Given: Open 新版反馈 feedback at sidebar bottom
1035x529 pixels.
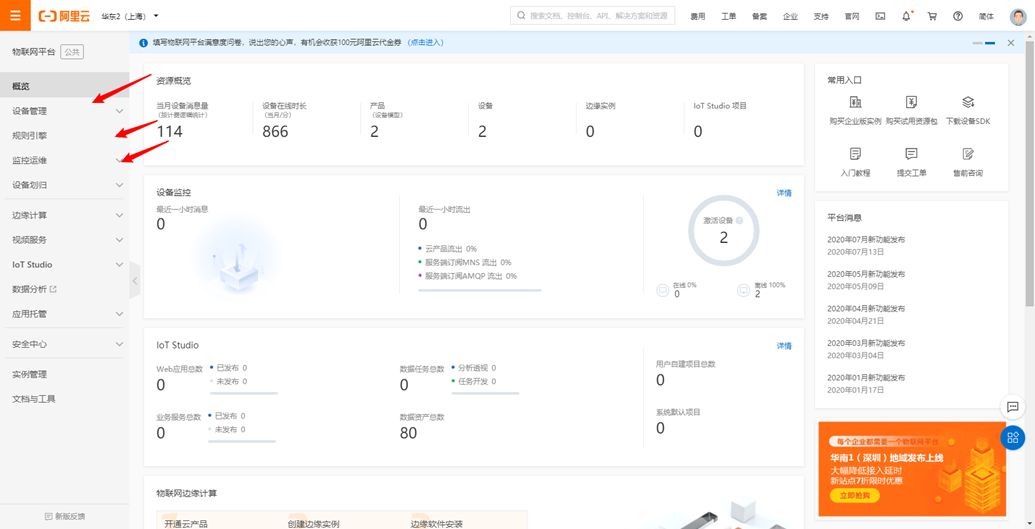Looking at the screenshot, I should pyautogui.click(x=65, y=516).
